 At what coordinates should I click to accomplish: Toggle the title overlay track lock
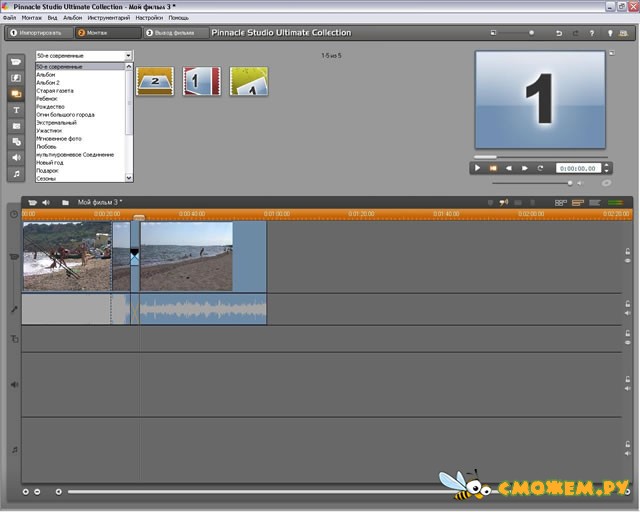coord(628,334)
